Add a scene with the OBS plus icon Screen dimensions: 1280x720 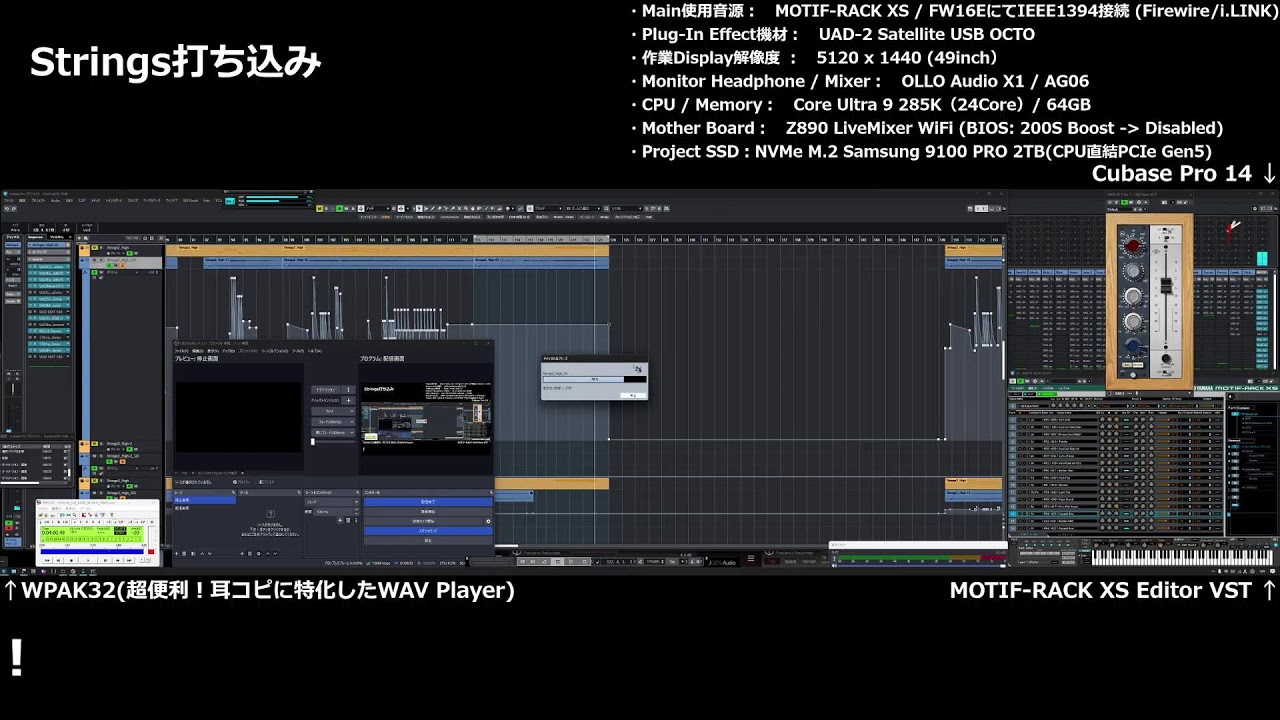(178, 553)
